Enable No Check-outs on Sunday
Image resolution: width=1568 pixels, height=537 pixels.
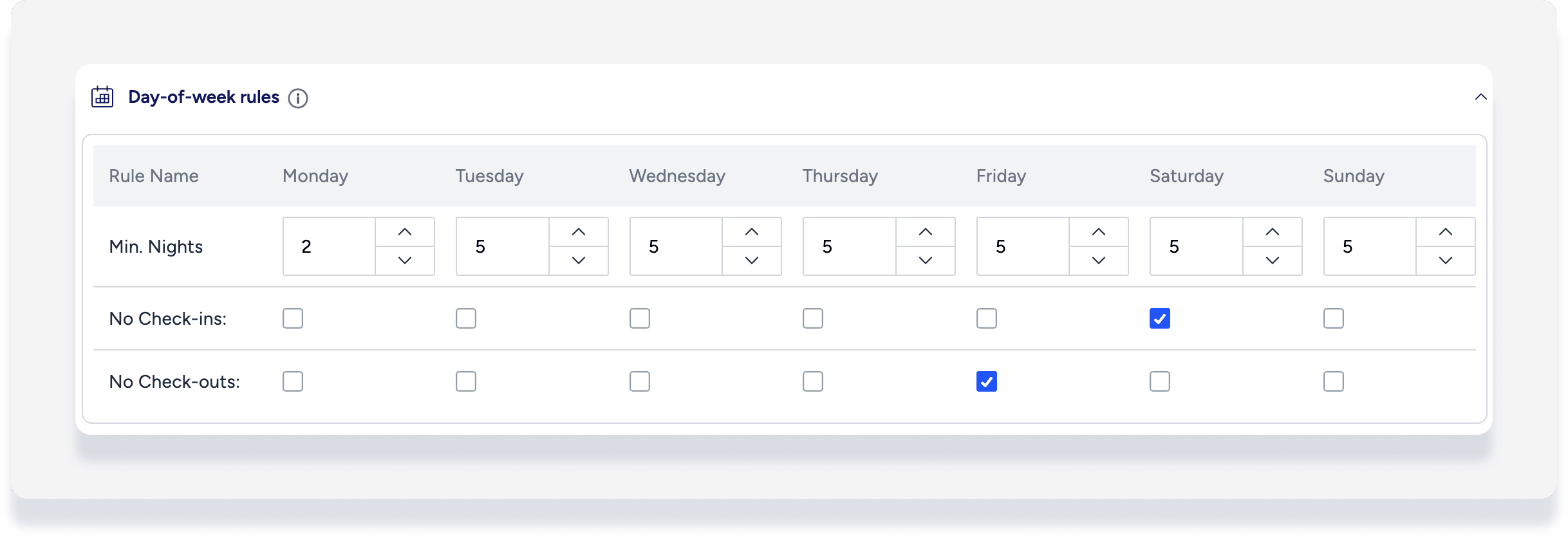coord(1334,381)
